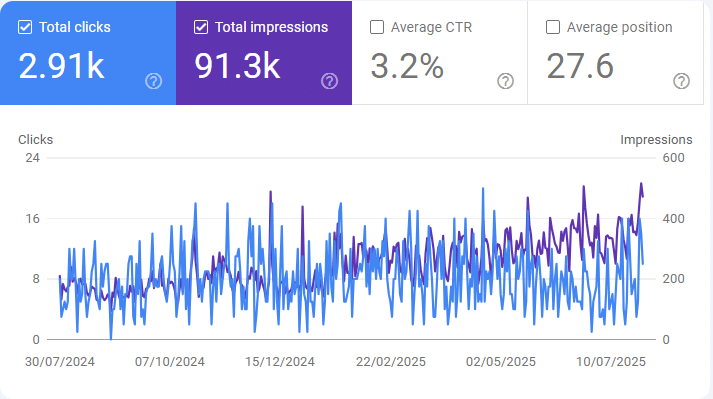Enable the Average position checkbox
The image size is (713, 399).
click(x=553, y=27)
